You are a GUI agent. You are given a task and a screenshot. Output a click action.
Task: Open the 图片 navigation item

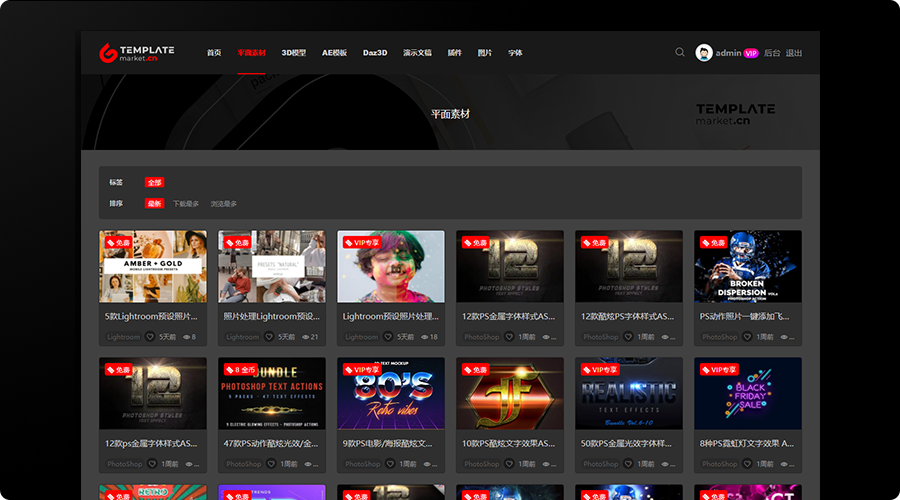point(484,53)
